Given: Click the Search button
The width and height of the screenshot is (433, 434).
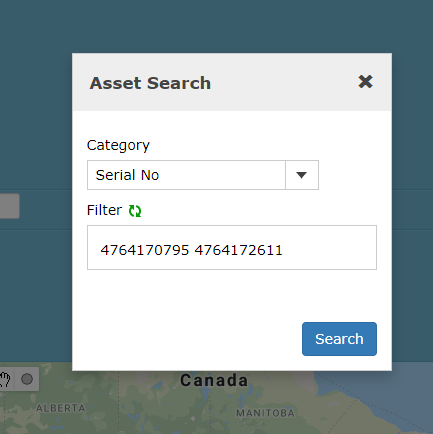Looking at the screenshot, I should [x=339, y=339].
